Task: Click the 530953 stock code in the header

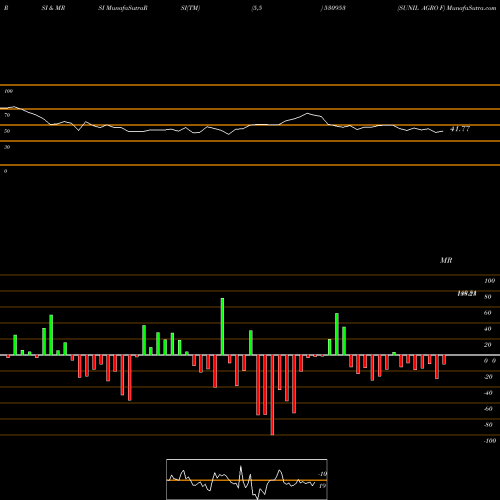Action: (334, 8)
